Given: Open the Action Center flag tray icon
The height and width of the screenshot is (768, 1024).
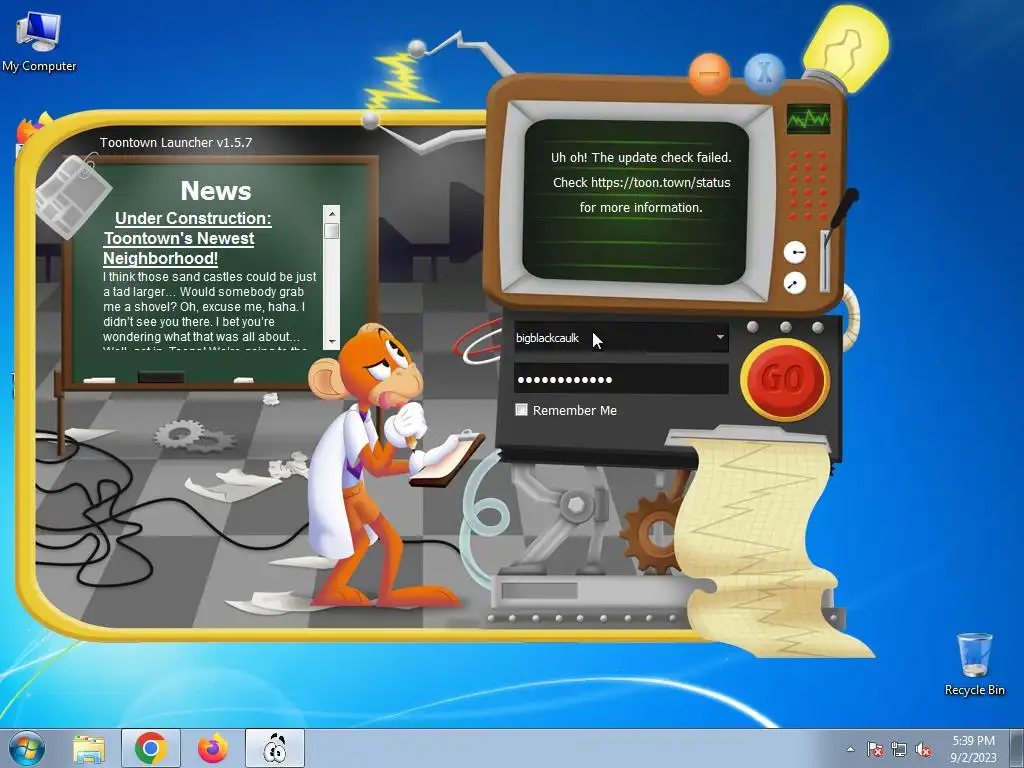Looking at the screenshot, I should pyautogui.click(x=874, y=749).
